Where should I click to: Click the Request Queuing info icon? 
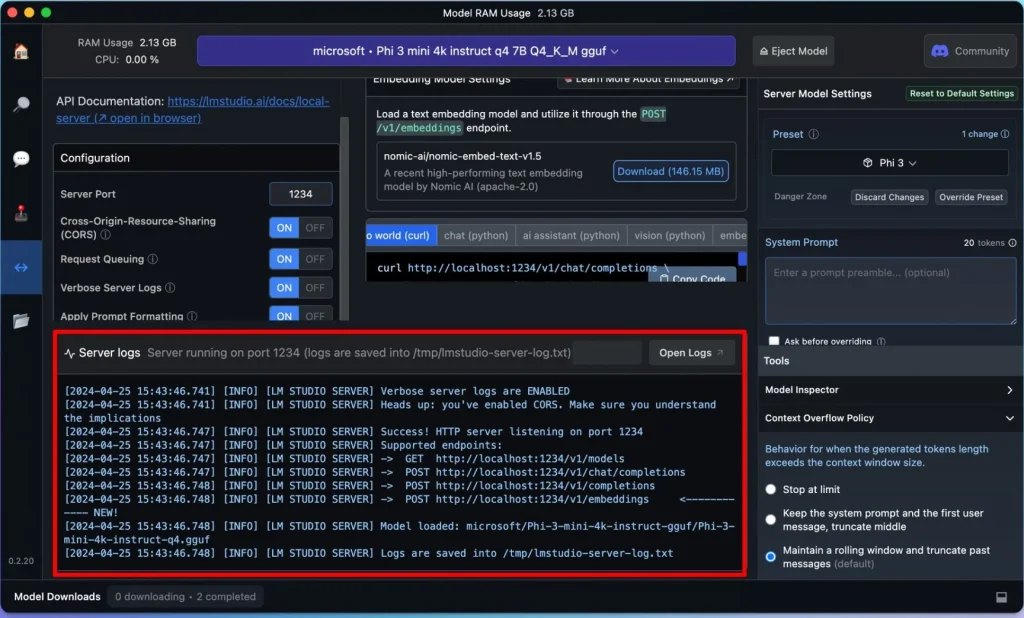[x=153, y=259]
